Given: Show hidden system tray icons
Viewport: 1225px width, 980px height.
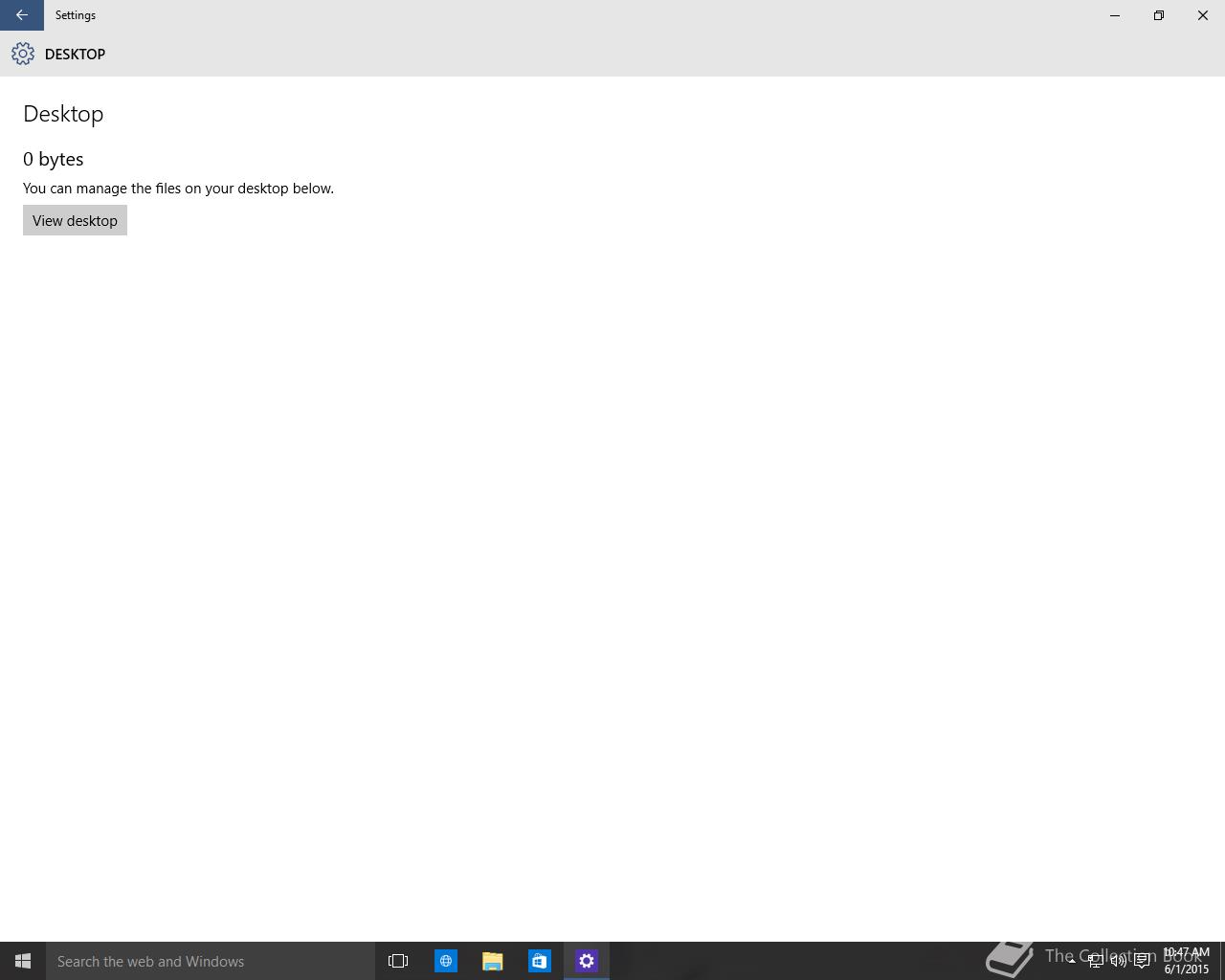Looking at the screenshot, I should (x=1072, y=961).
